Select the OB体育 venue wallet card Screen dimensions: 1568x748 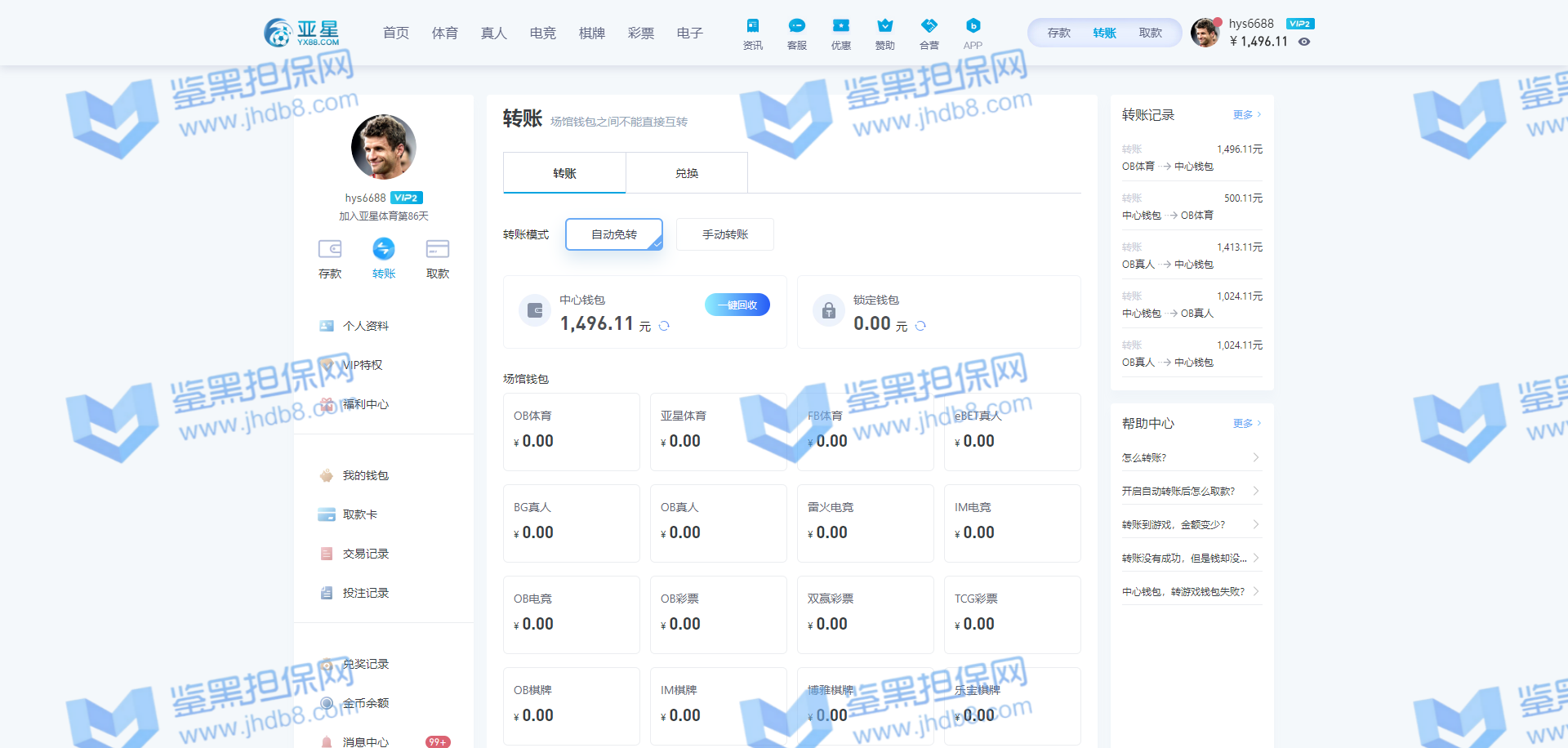pyautogui.click(x=571, y=431)
